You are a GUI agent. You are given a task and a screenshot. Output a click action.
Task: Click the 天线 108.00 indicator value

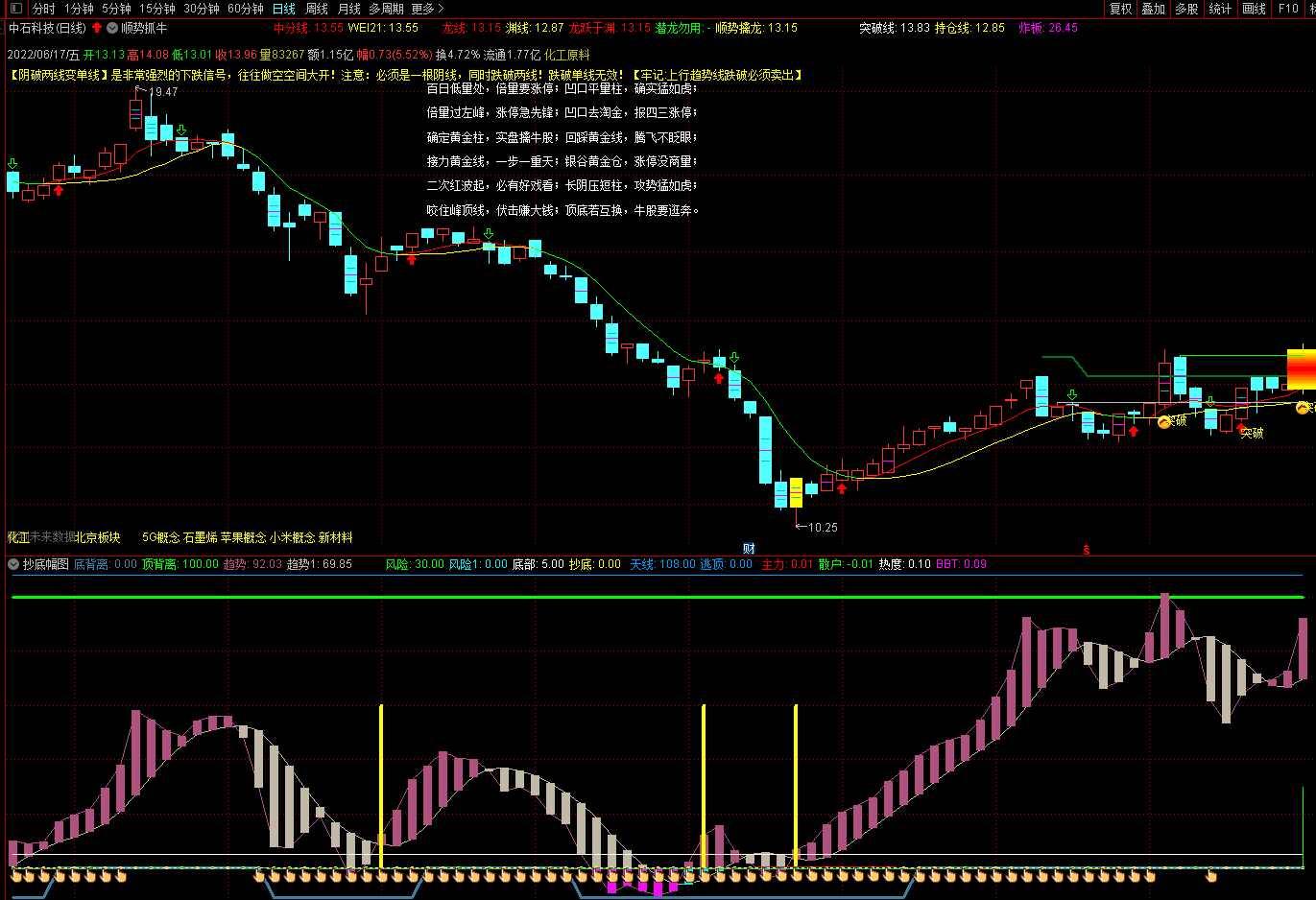point(662,564)
